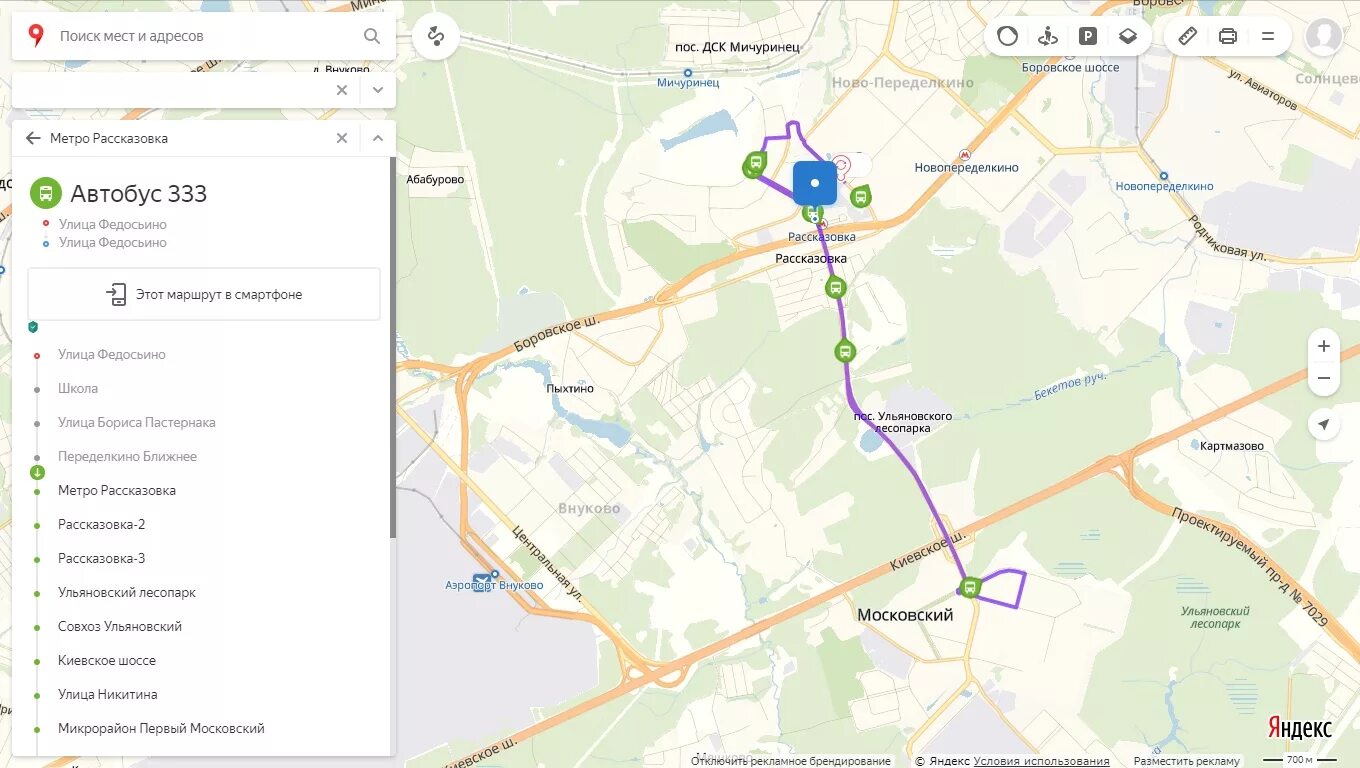
Task: Click the Yandex Maps pin logo
Action: (x=36, y=36)
